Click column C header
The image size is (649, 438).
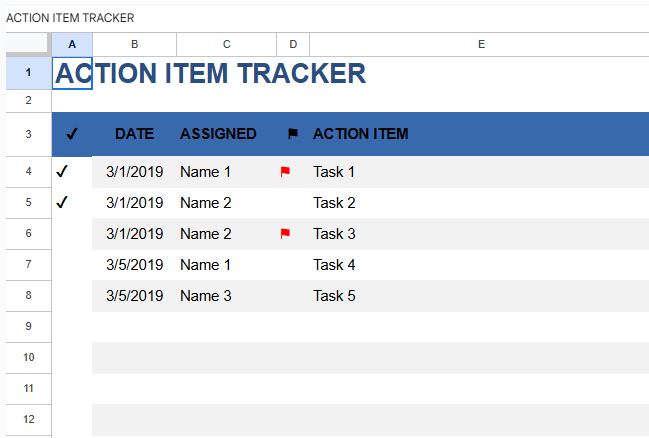pos(226,44)
